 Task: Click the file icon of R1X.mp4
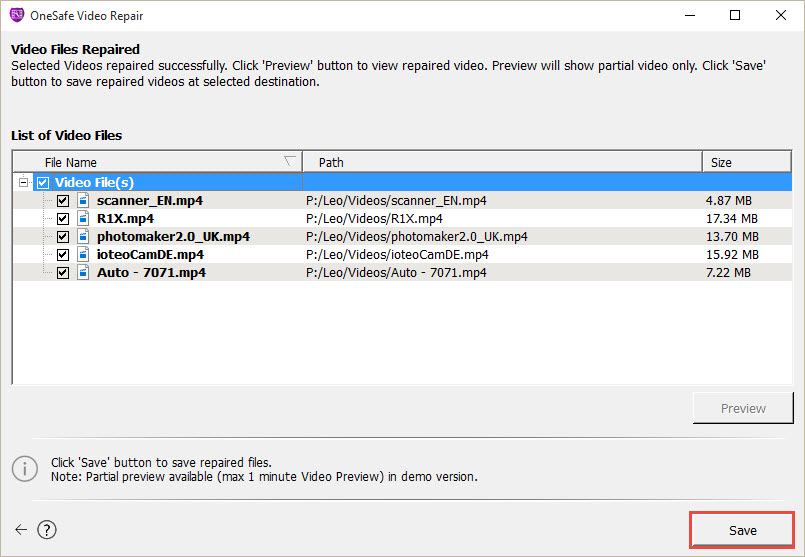point(83,218)
